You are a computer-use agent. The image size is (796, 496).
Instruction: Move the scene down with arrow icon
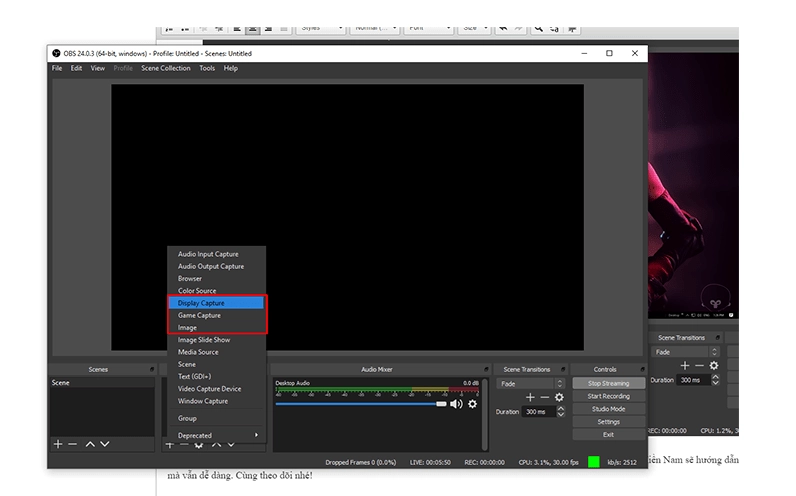pyautogui.click(x=105, y=443)
